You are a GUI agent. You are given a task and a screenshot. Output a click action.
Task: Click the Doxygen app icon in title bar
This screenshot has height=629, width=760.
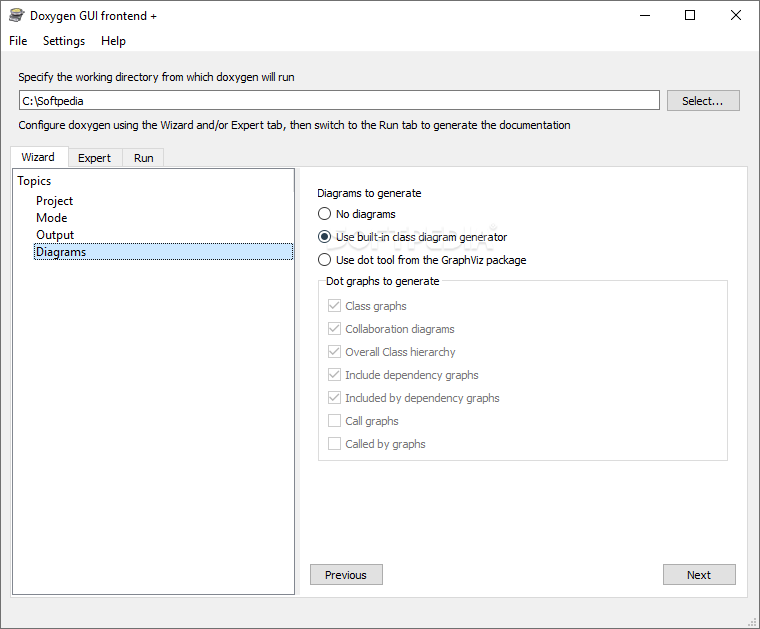coord(16,16)
